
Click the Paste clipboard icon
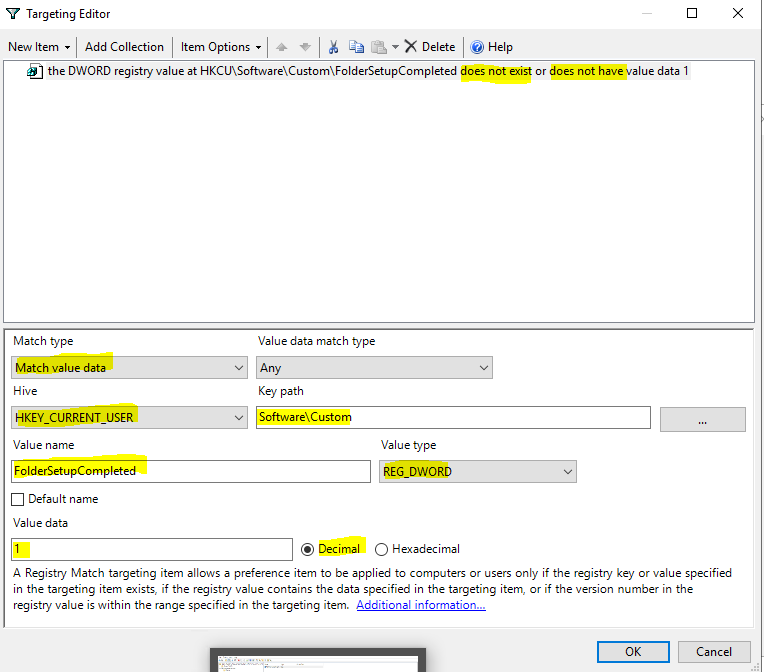pos(379,47)
